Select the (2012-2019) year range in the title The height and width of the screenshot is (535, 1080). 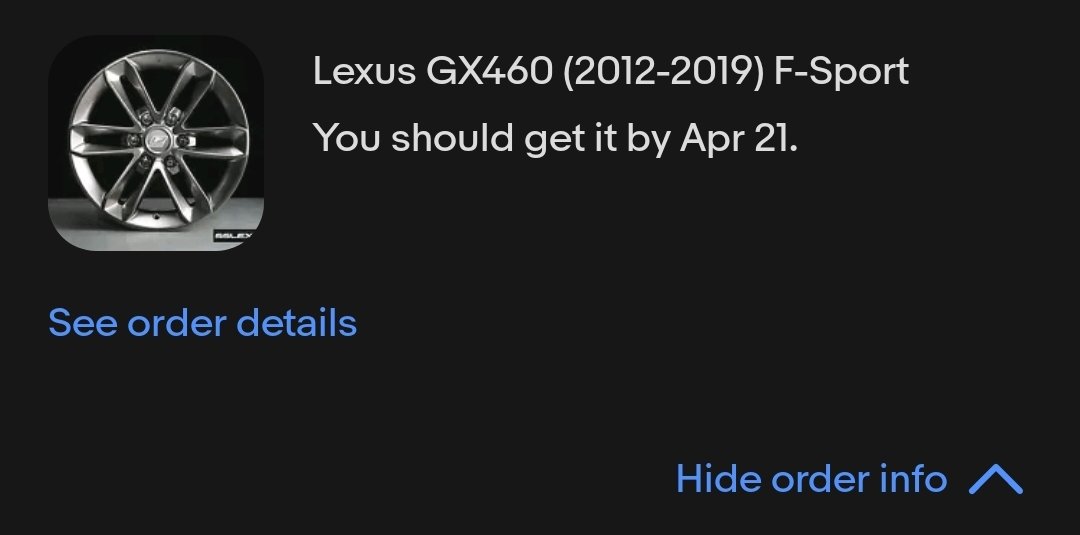click(x=663, y=71)
